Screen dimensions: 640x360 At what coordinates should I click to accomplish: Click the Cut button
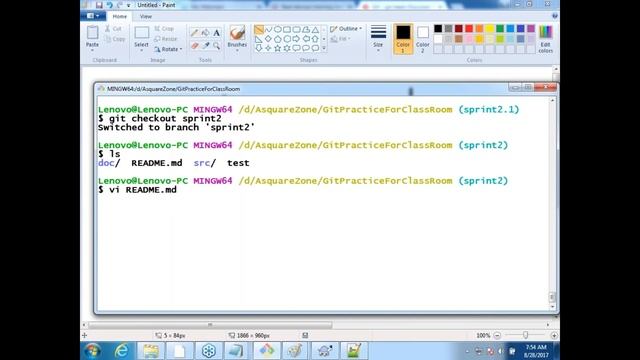pyautogui.click(x=113, y=29)
